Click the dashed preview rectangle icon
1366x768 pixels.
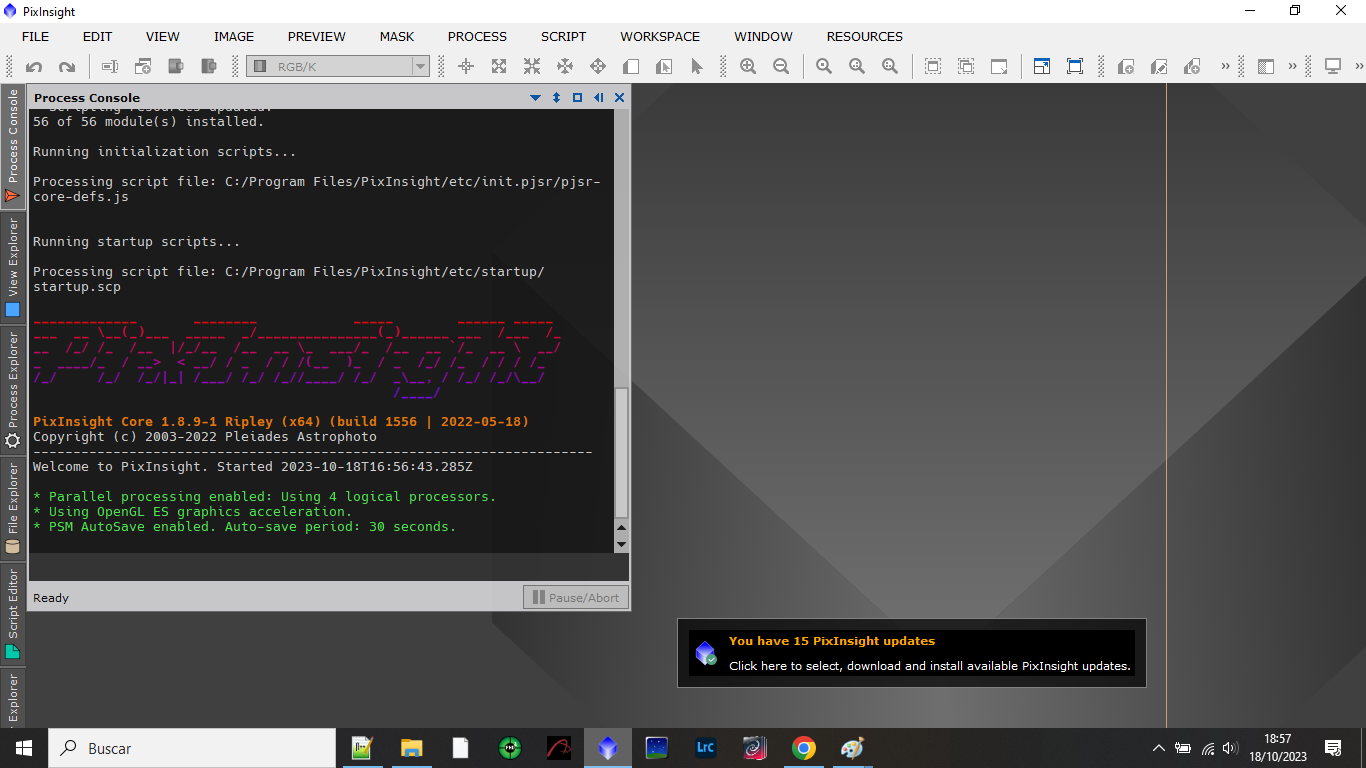coord(933,67)
